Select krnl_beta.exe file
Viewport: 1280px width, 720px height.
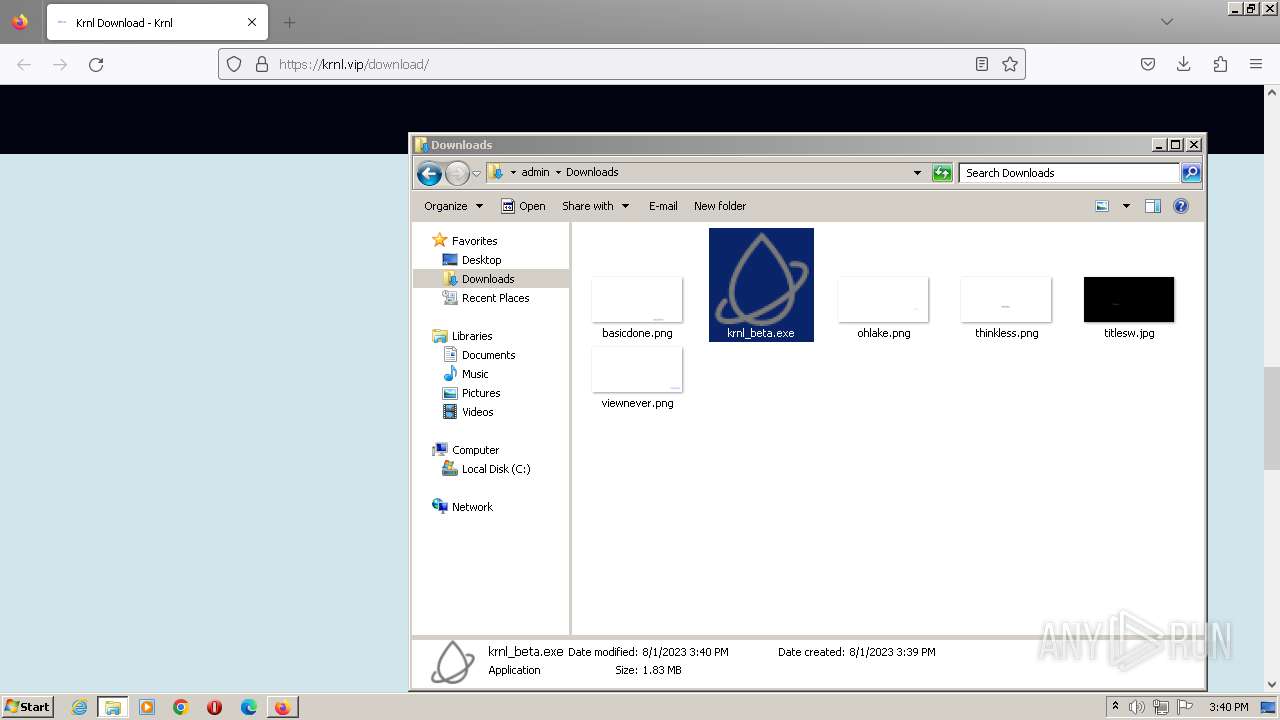coord(761,285)
